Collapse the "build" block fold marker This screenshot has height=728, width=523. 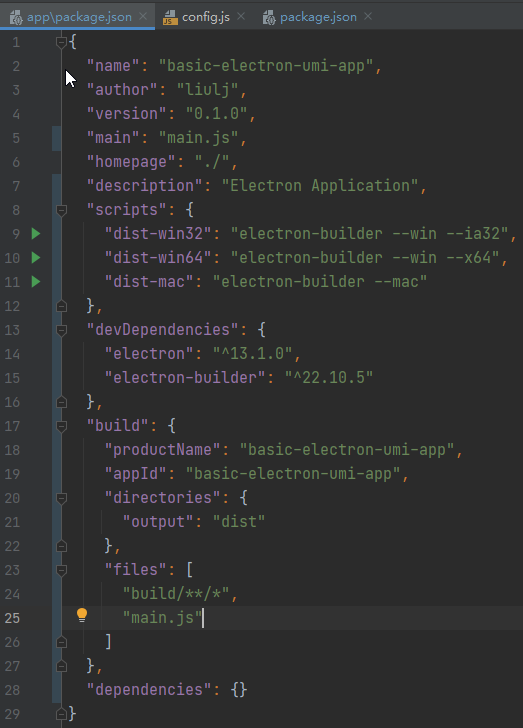point(61,426)
